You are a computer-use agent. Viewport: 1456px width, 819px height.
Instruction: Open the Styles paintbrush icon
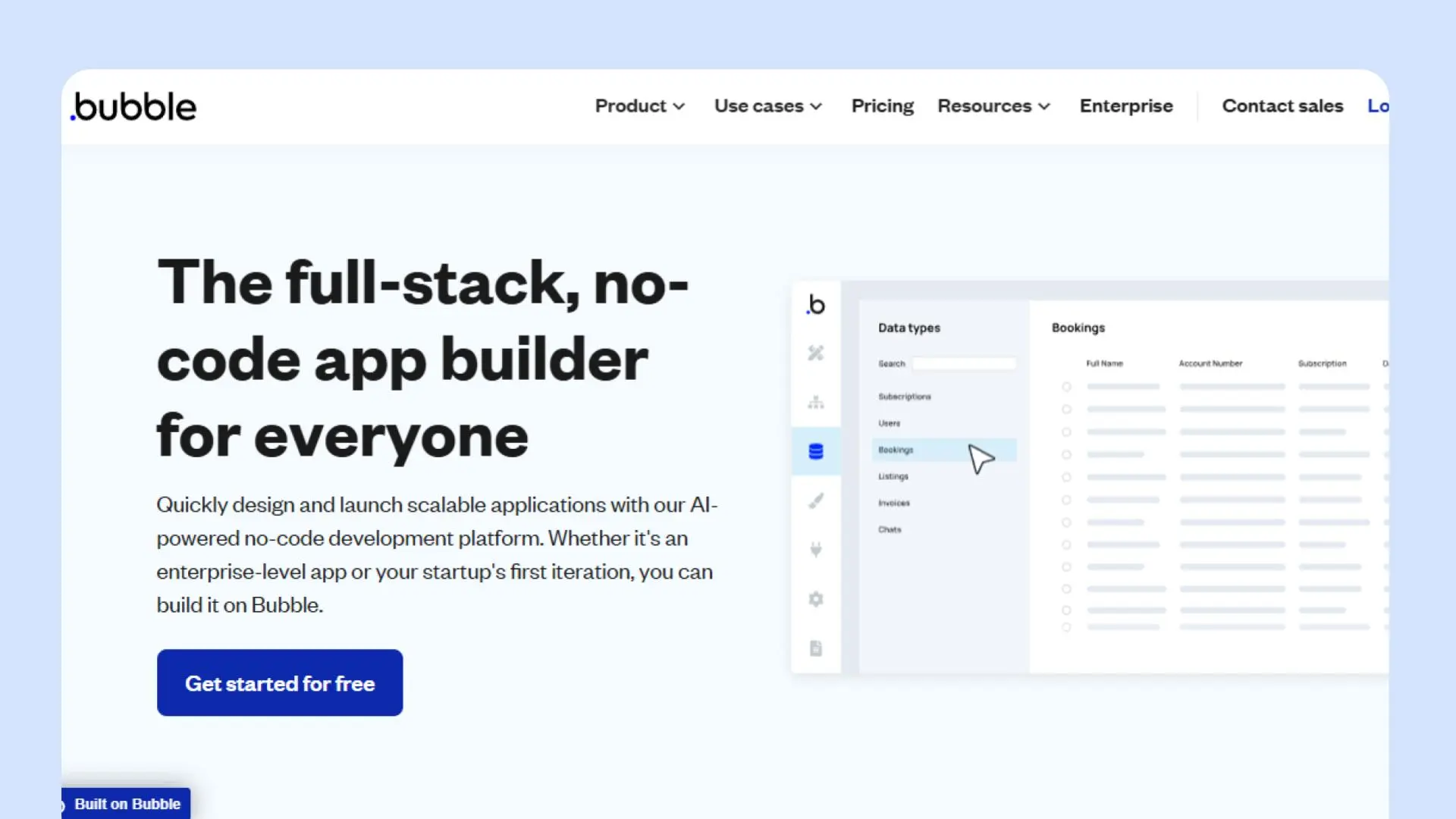coord(815,501)
